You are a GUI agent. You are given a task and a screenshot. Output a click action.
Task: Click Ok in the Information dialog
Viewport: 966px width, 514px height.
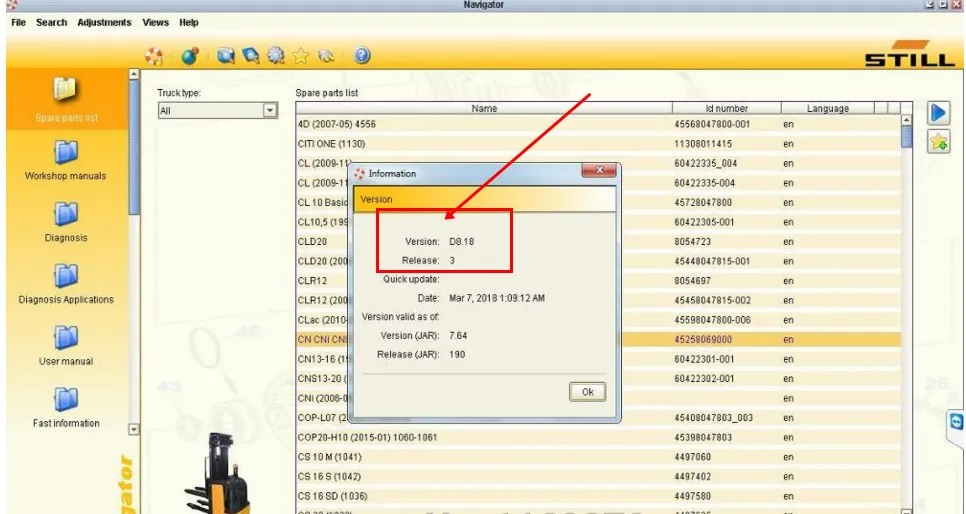587,392
